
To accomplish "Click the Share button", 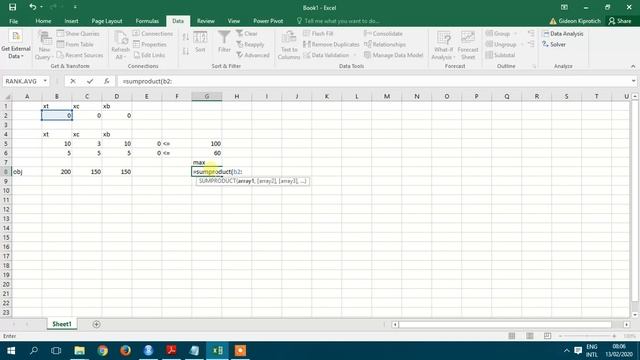I will (x=620, y=21).
